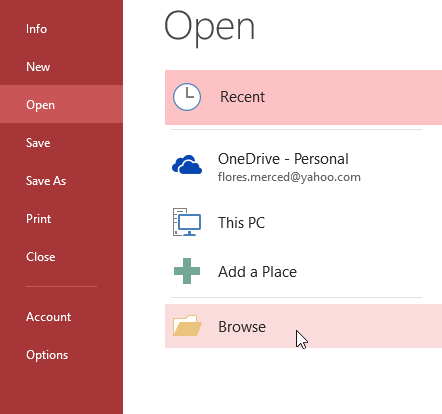Click the yellow Browse folder icon

187,325
